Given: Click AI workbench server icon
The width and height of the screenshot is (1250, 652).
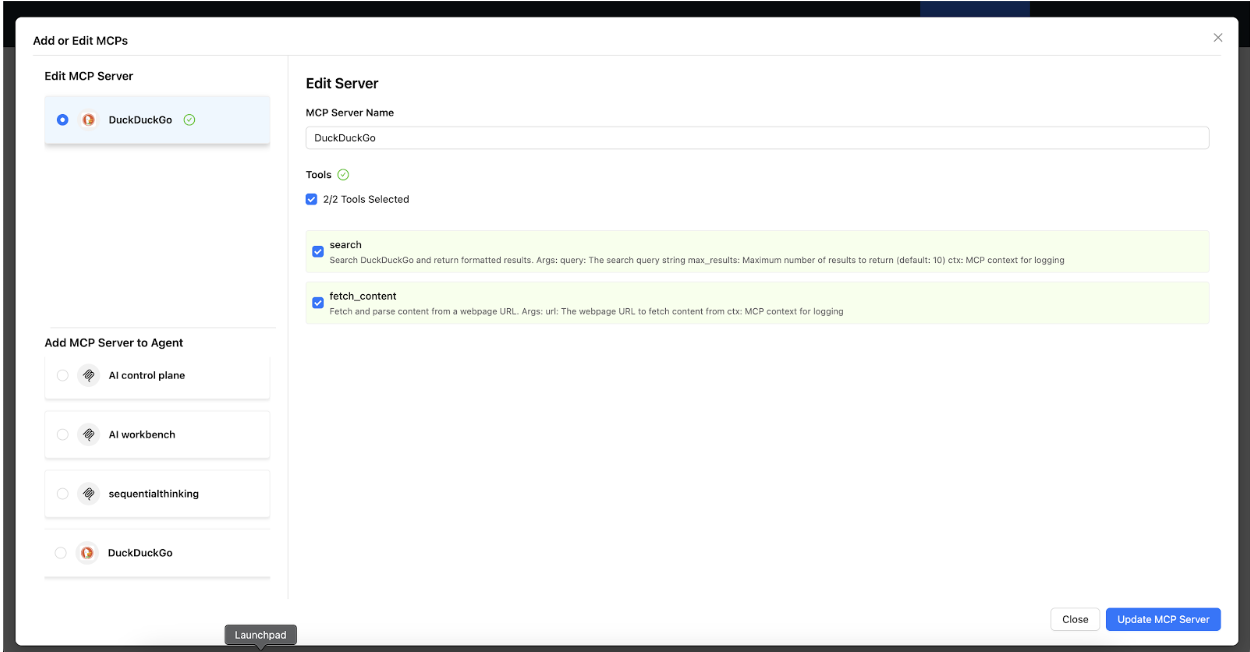Looking at the screenshot, I should point(88,435).
